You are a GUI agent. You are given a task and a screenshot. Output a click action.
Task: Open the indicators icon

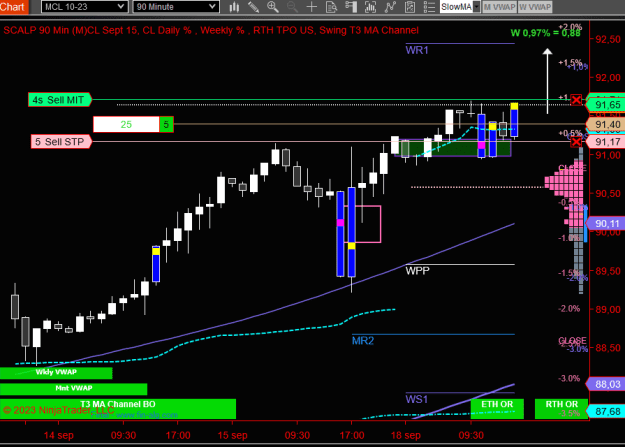point(390,7)
